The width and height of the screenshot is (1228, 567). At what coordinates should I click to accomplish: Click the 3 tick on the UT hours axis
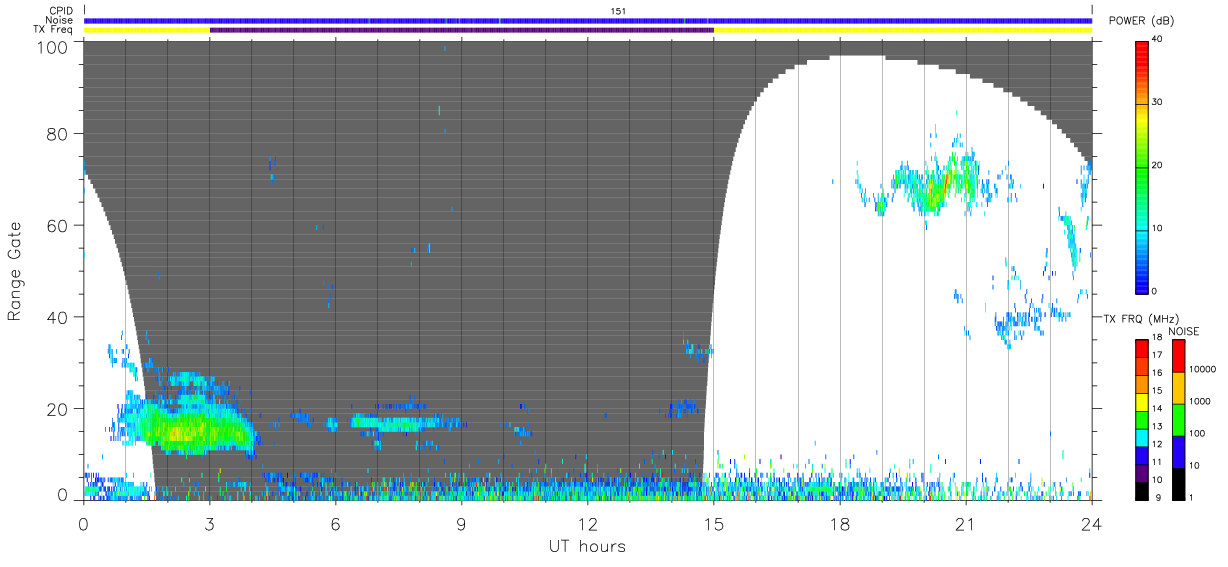[x=209, y=523]
